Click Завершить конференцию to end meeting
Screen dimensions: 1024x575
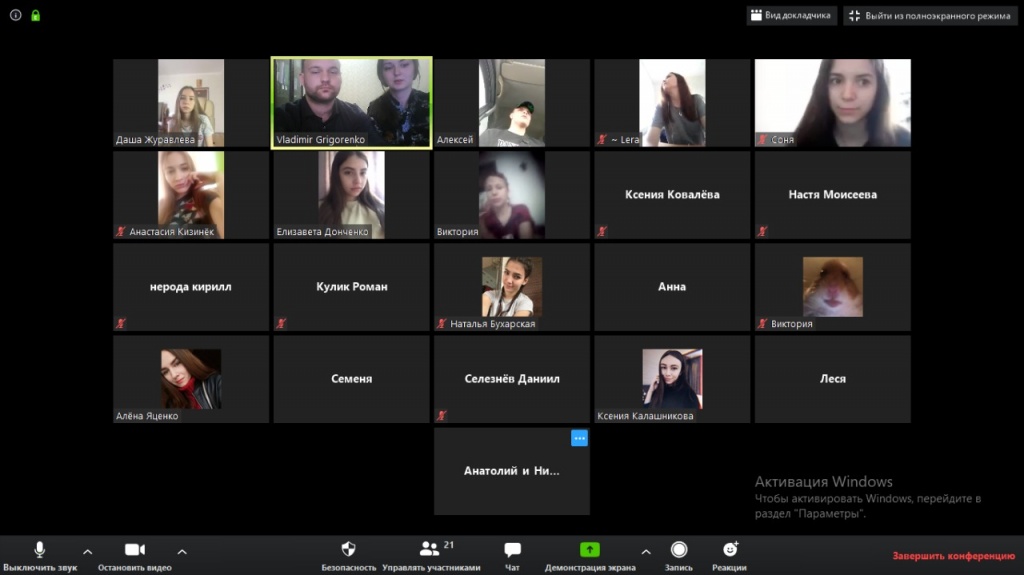953,556
